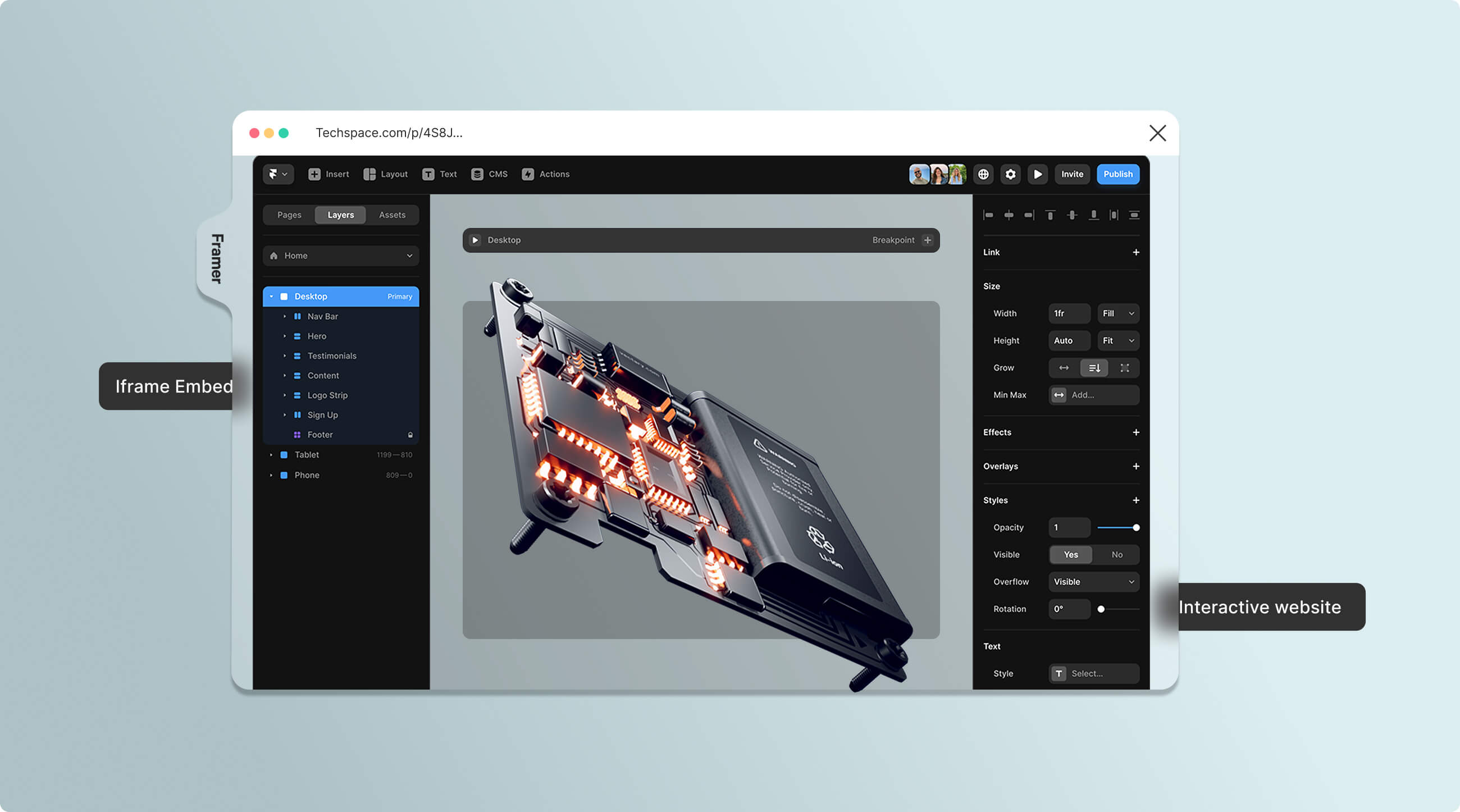The height and width of the screenshot is (812, 1460).
Task: Click the Actions lightning icon
Action: [528, 174]
